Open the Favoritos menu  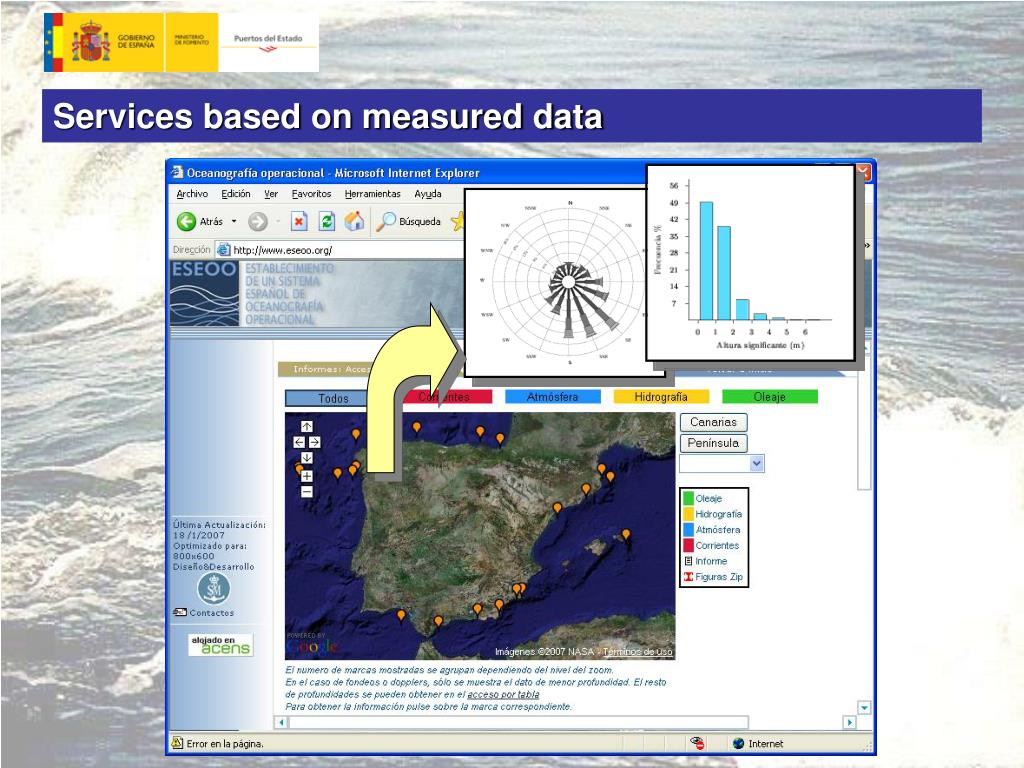(311, 194)
